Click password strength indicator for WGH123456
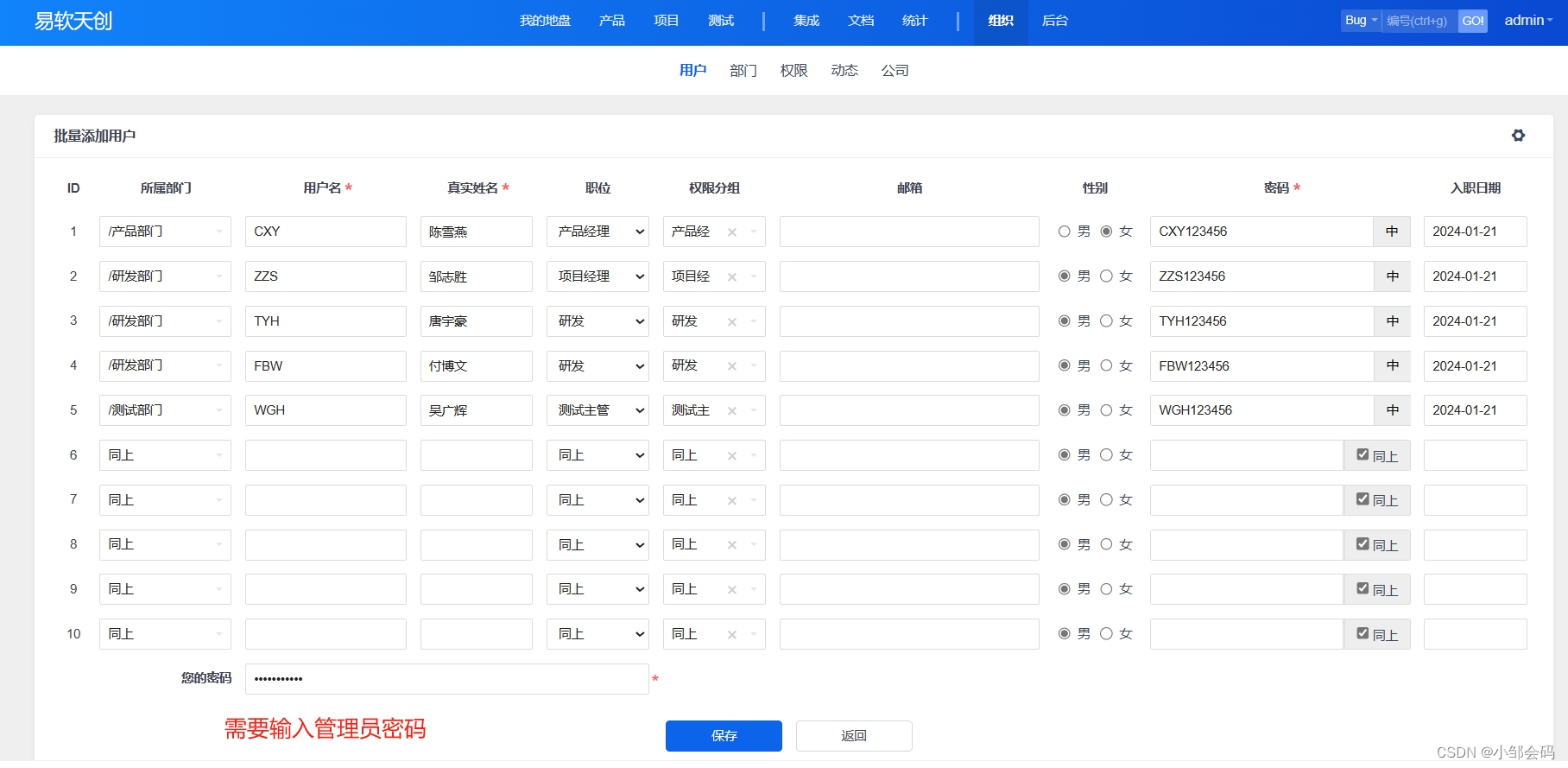 pos(1392,410)
